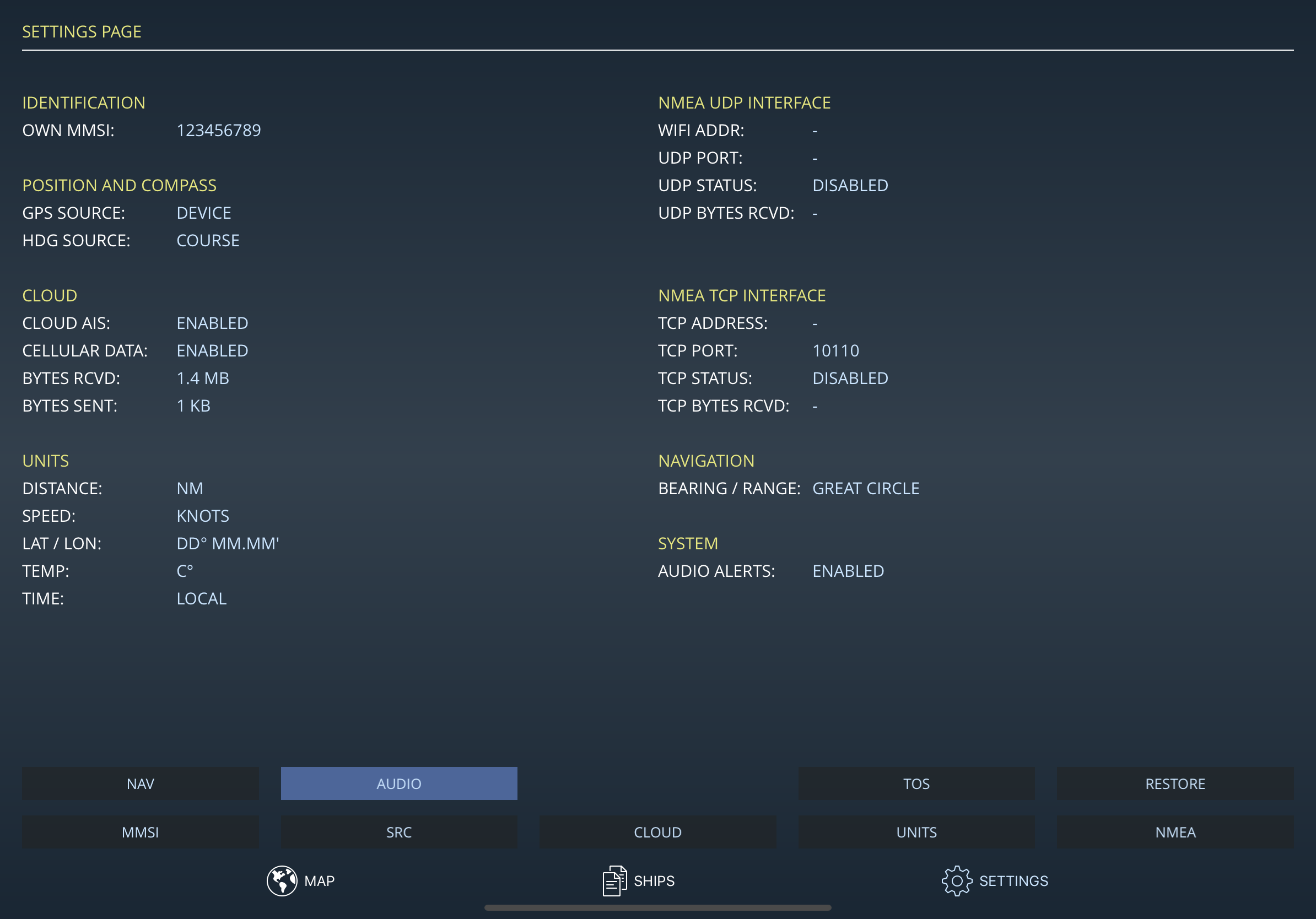Open the CLOUD settings button

click(x=657, y=832)
